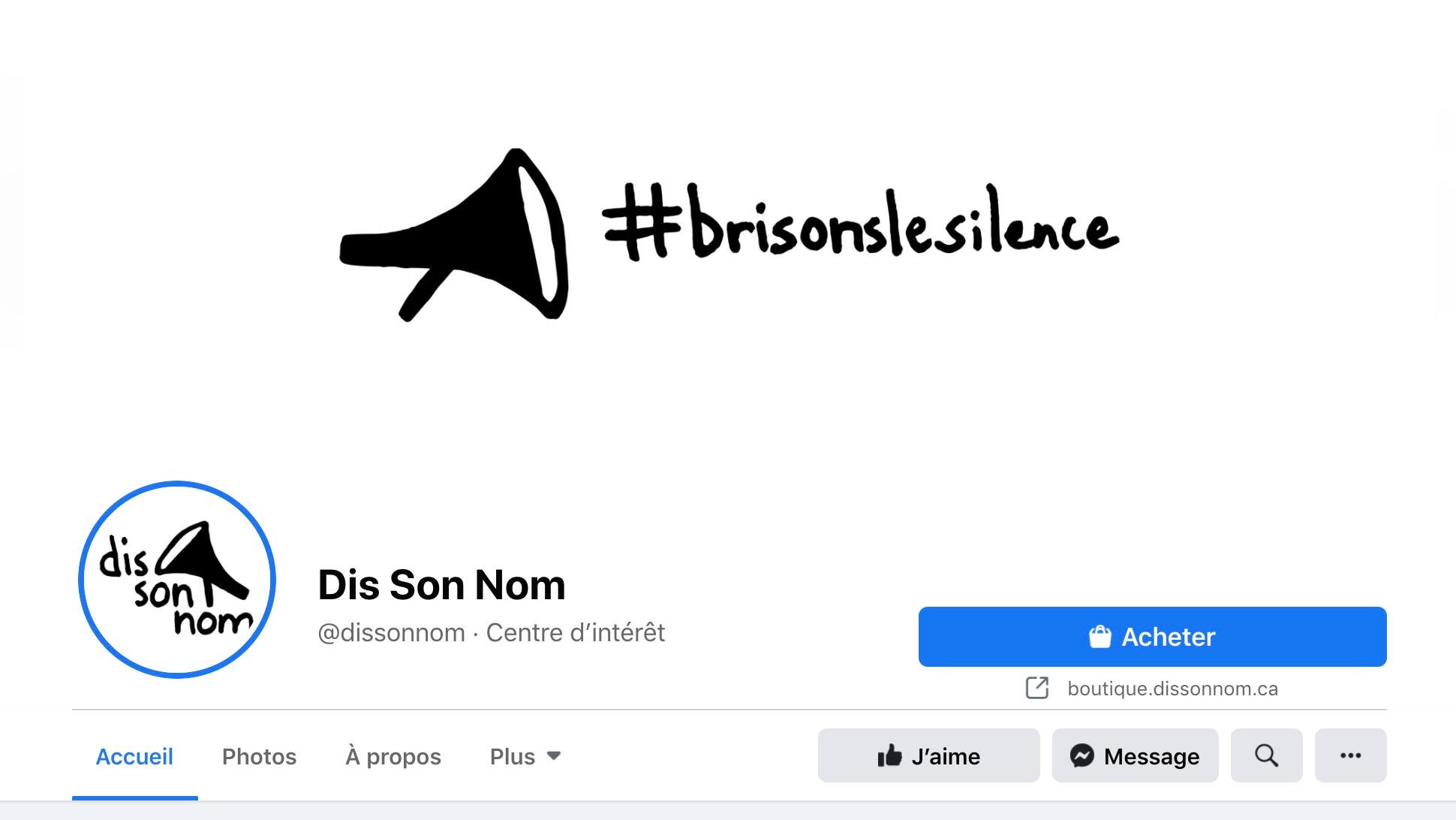Image resolution: width=1456 pixels, height=820 pixels.
Task: Expand the Plus dropdown menu
Action: click(525, 756)
